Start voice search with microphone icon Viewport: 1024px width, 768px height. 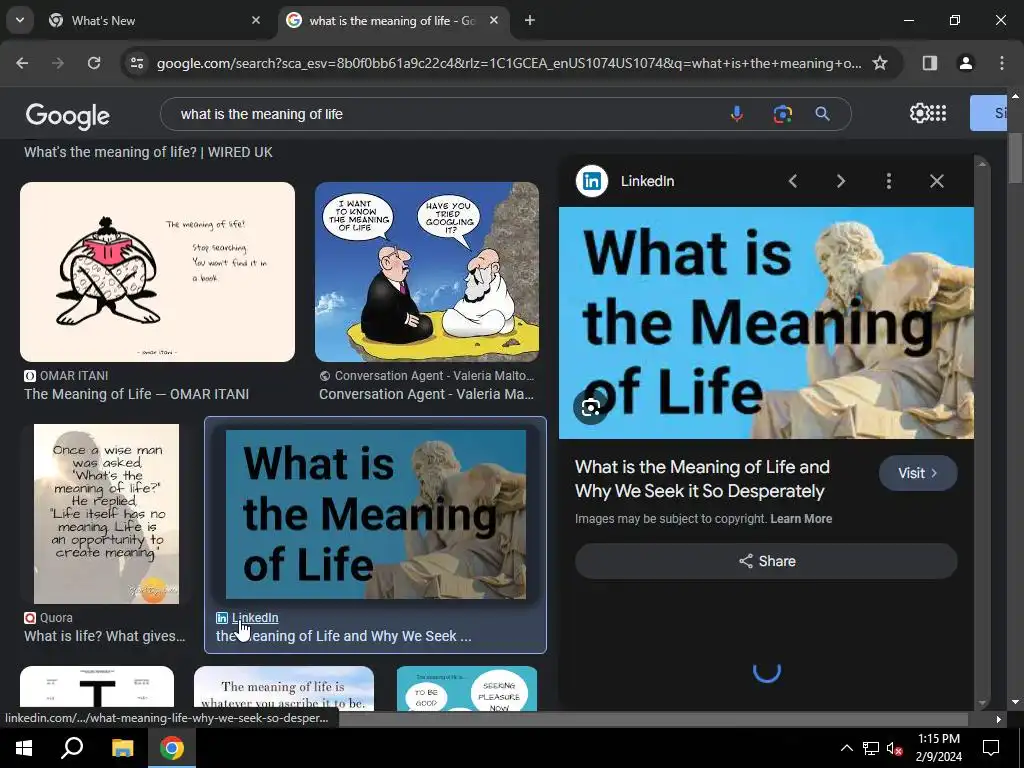737,114
